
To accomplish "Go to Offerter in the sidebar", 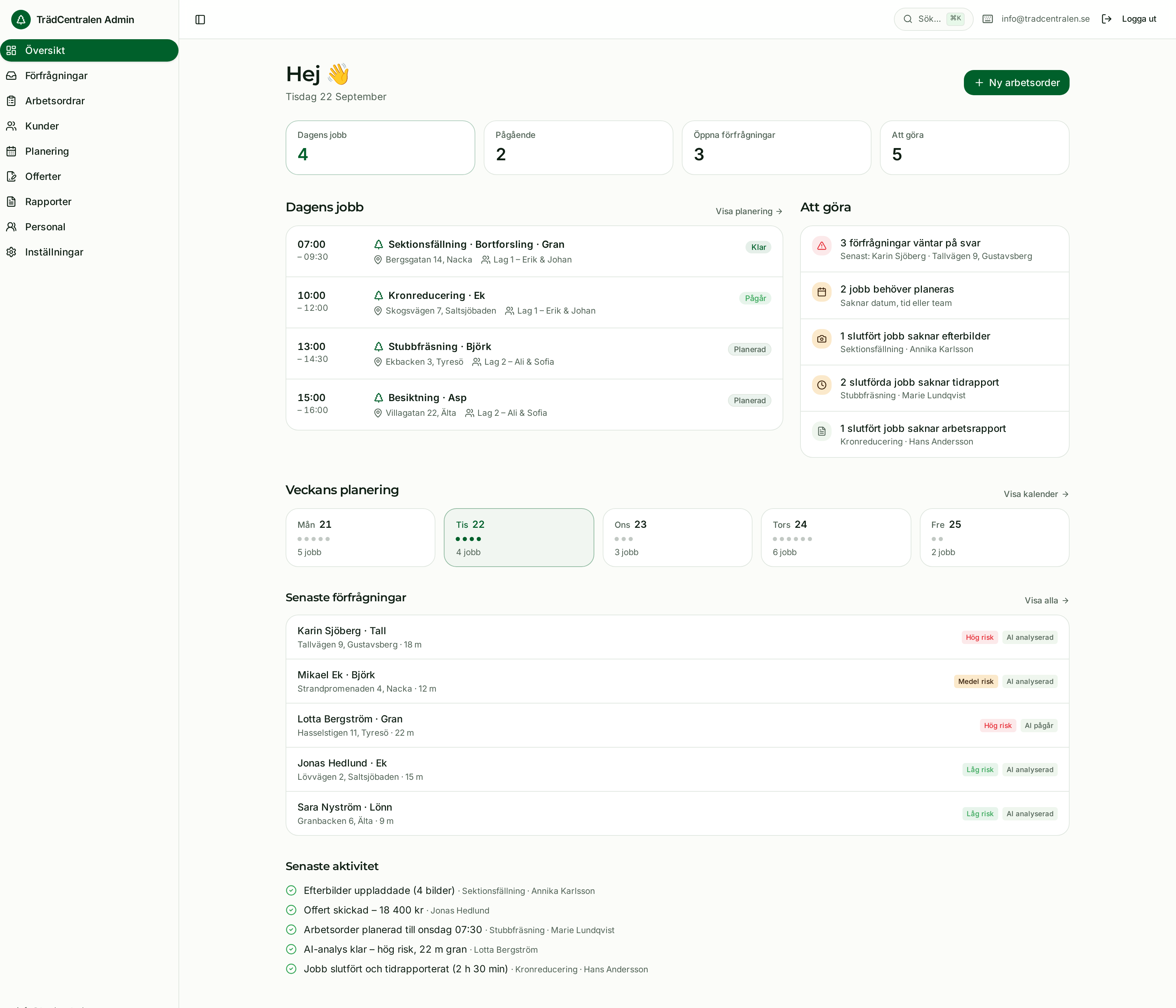I will 89,176.
